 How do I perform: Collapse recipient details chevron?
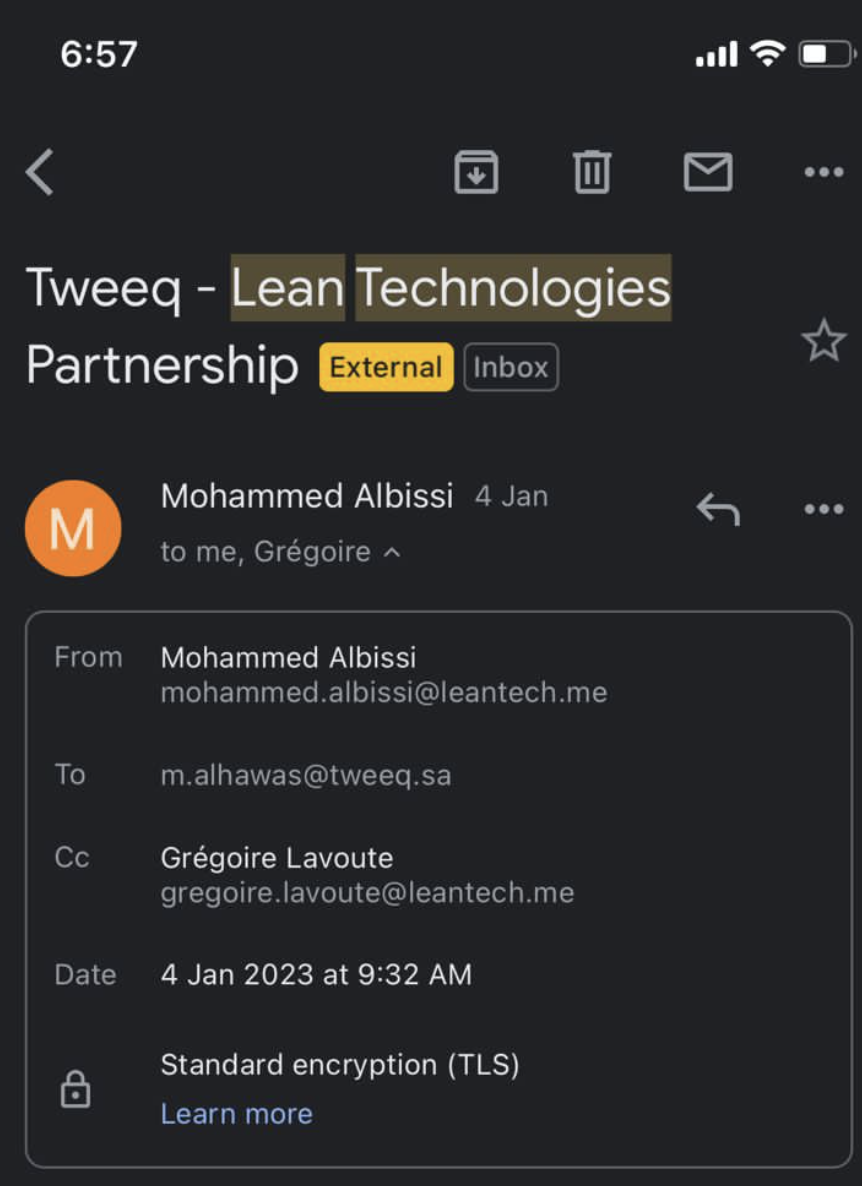tap(393, 552)
